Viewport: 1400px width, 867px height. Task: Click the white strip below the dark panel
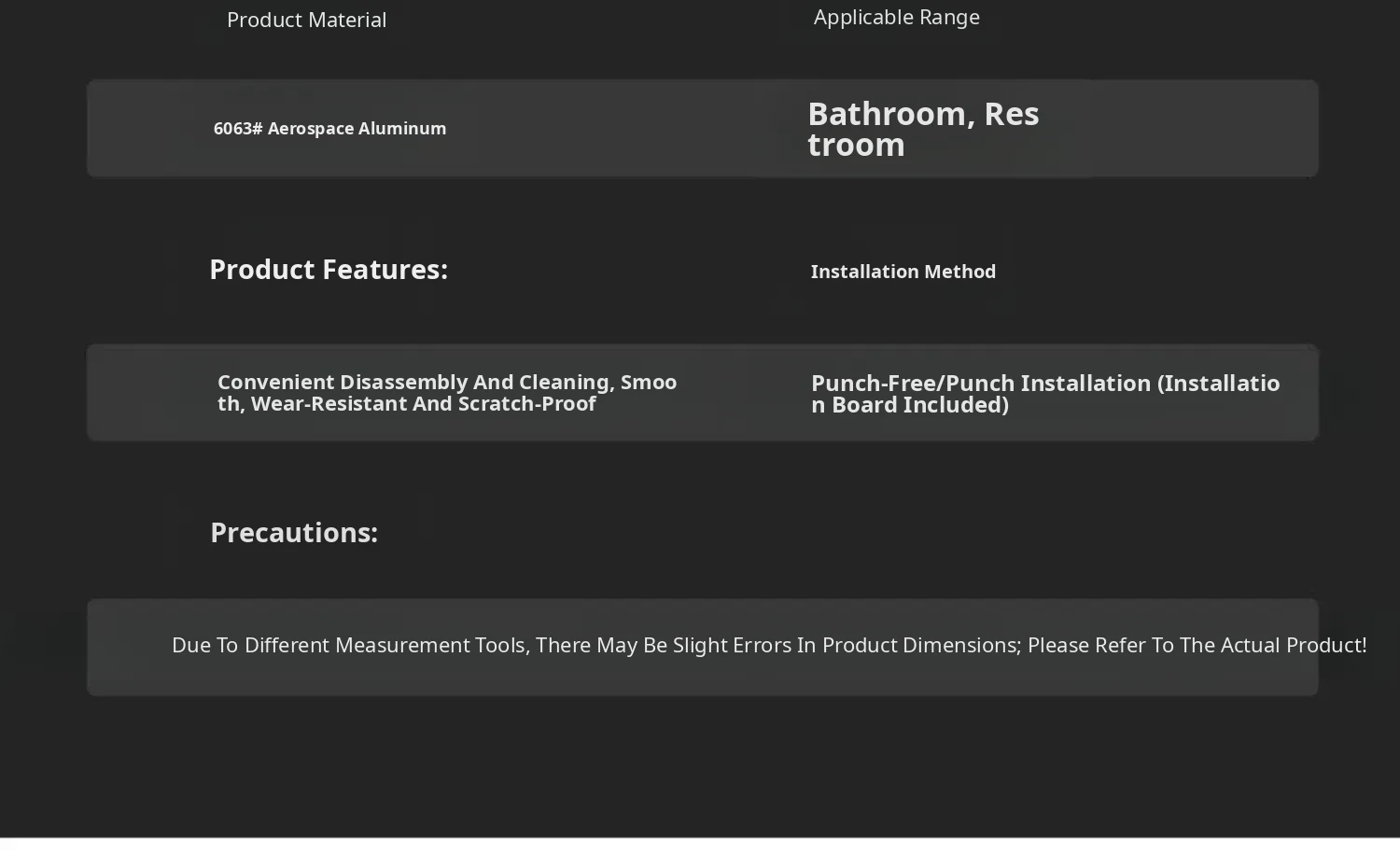click(x=700, y=853)
